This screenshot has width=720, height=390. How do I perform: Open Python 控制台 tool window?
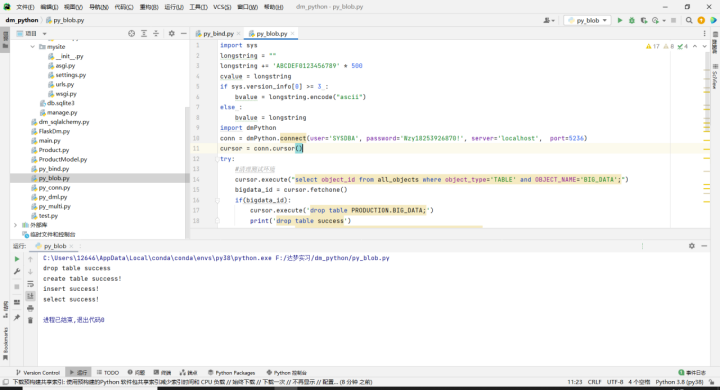click(287, 373)
